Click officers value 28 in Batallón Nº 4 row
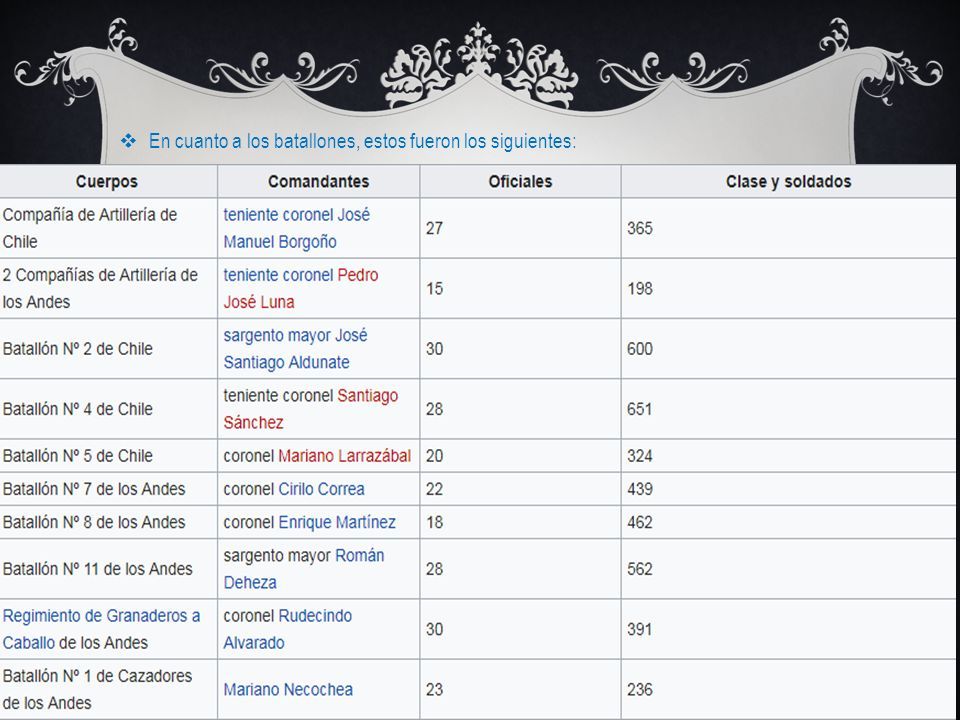The height and width of the screenshot is (720, 960). tap(435, 409)
